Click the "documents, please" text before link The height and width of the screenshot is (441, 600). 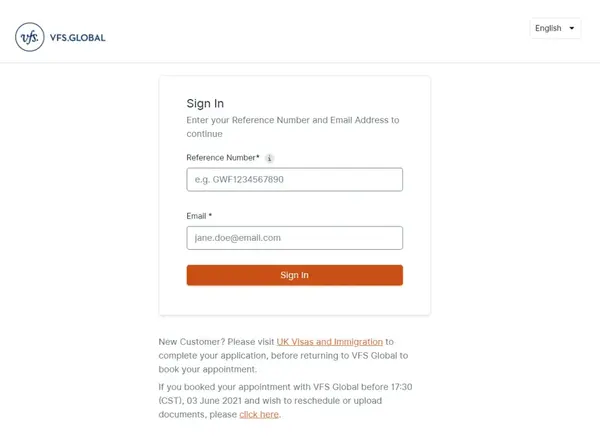click(197, 414)
